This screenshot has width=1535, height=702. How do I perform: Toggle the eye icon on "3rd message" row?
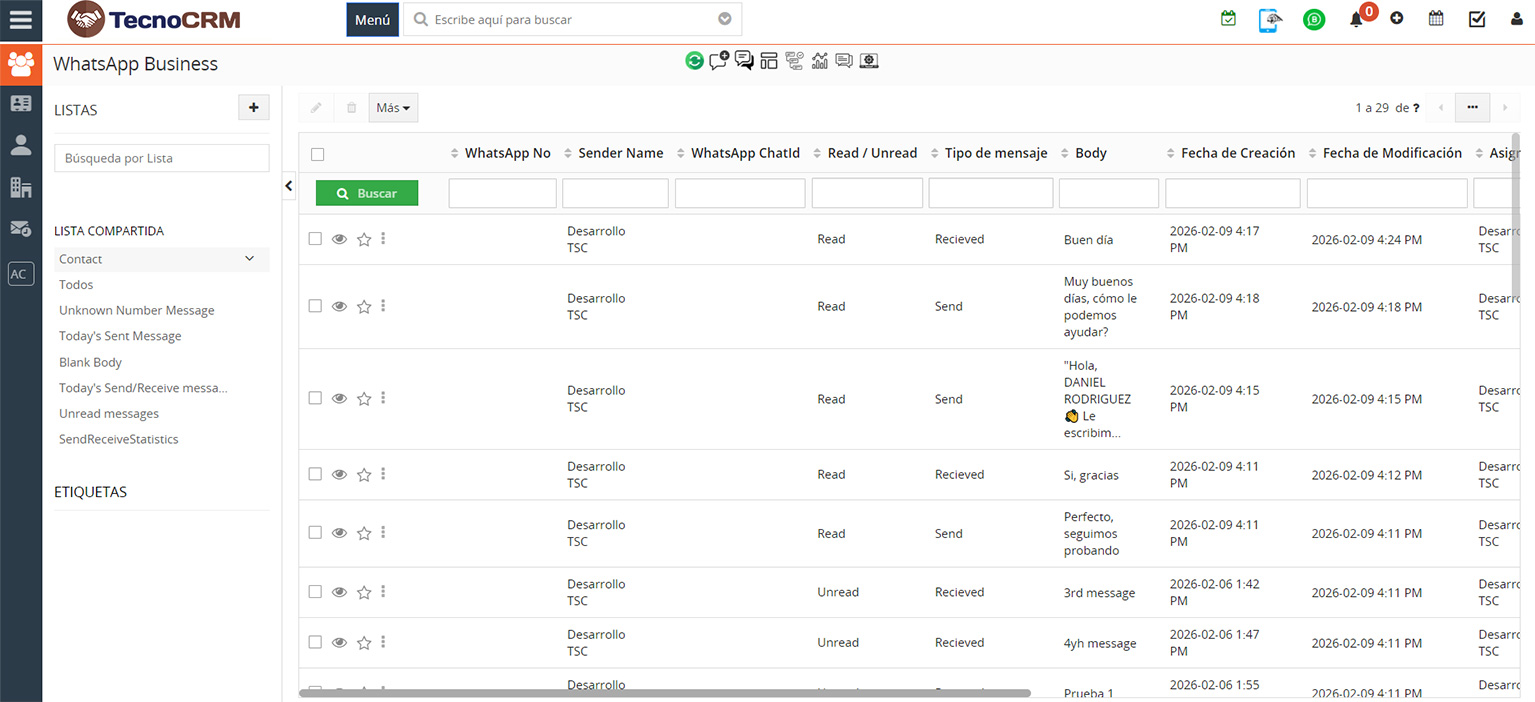click(x=339, y=592)
